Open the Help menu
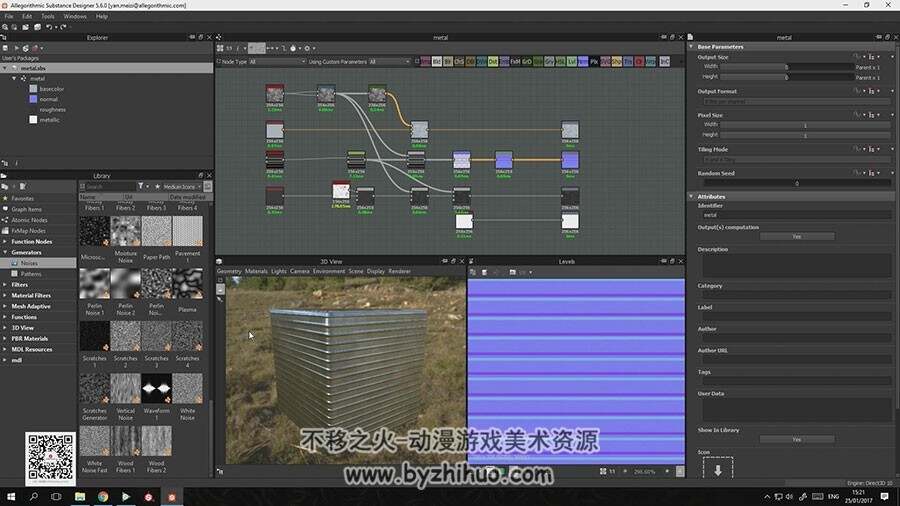 point(102,17)
